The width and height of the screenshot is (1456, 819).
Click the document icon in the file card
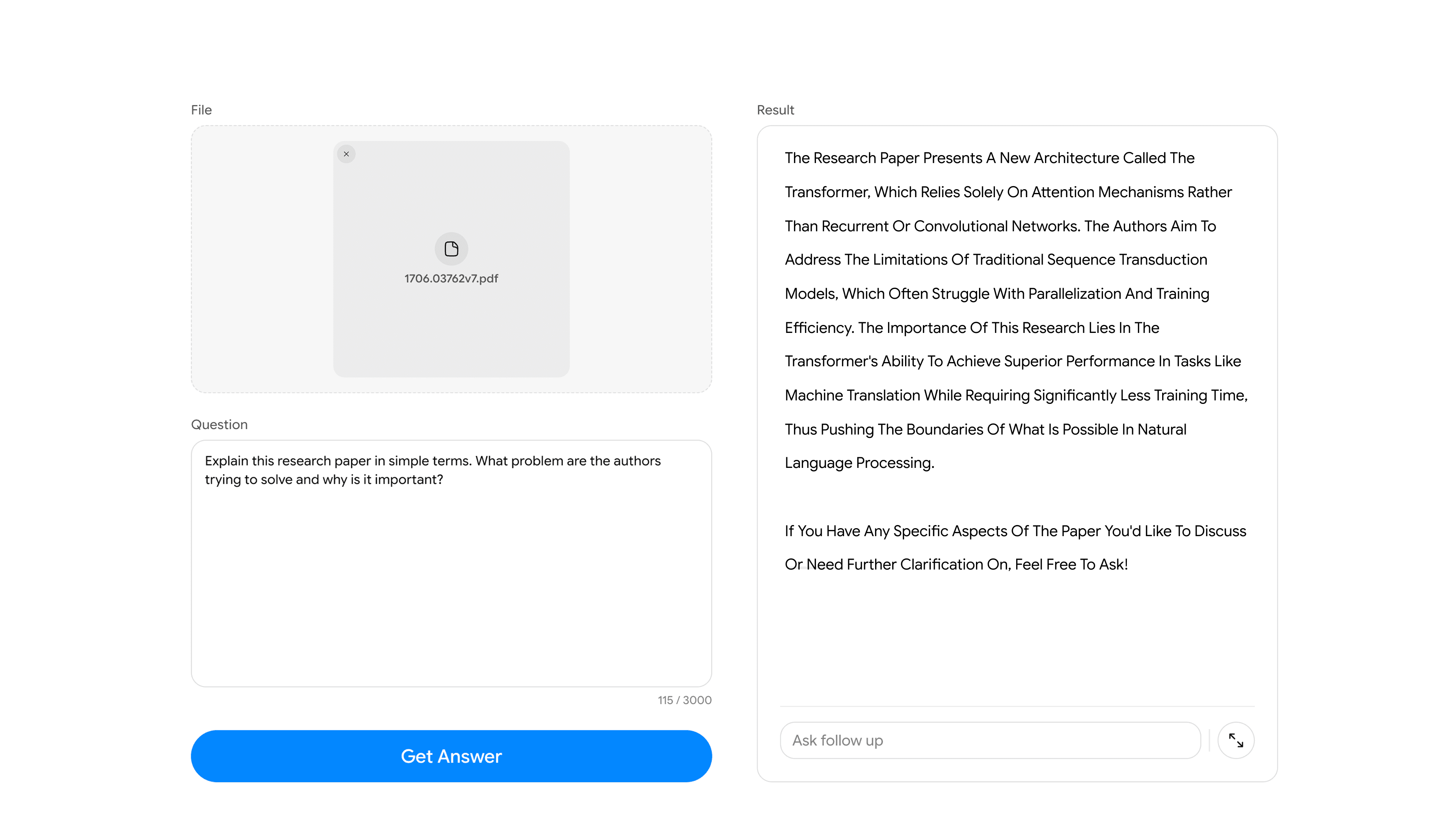[x=451, y=249]
